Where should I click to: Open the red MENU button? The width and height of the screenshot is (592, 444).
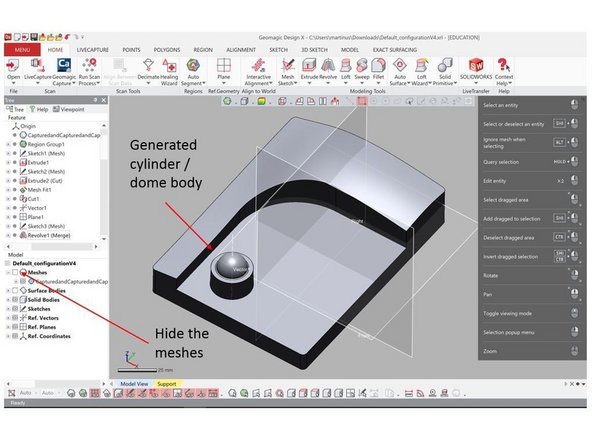click(22, 50)
